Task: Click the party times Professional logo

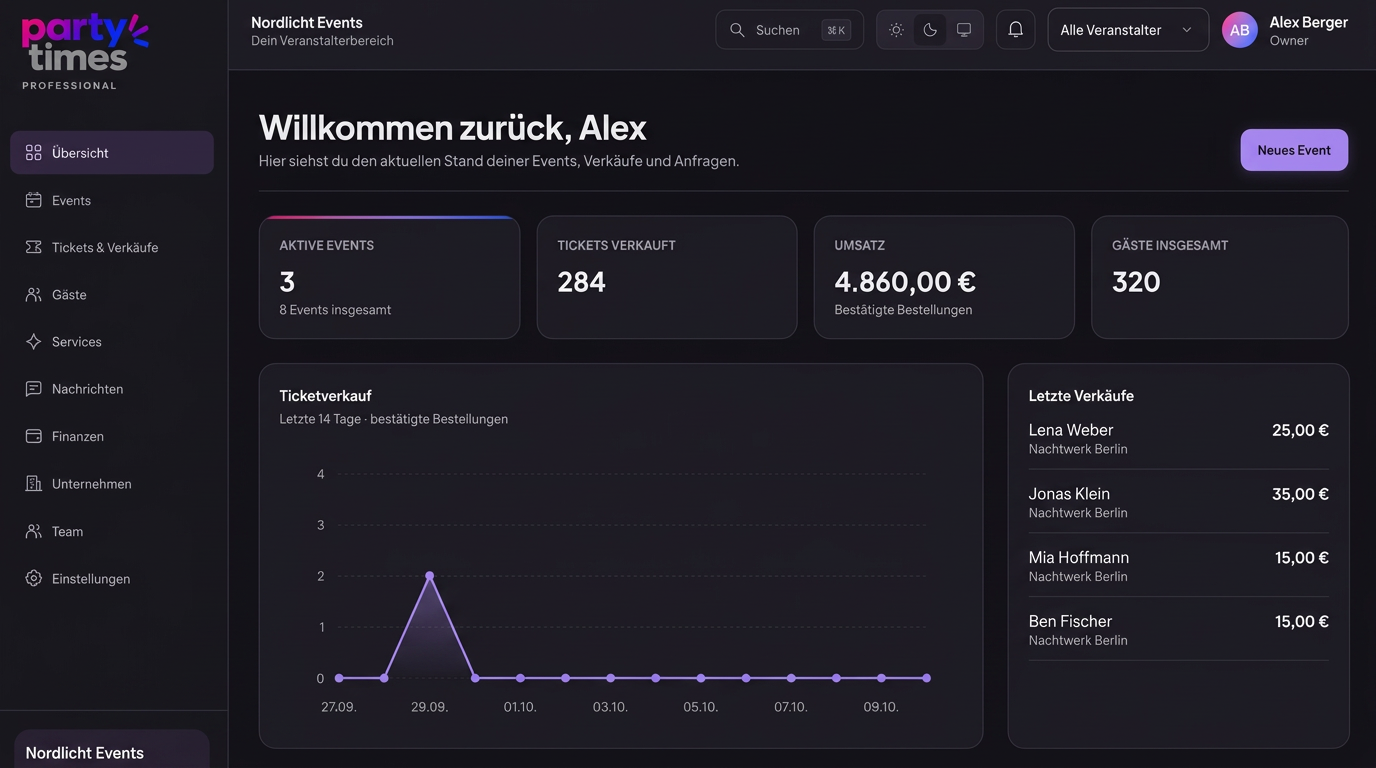Action: (x=85, y=52)
